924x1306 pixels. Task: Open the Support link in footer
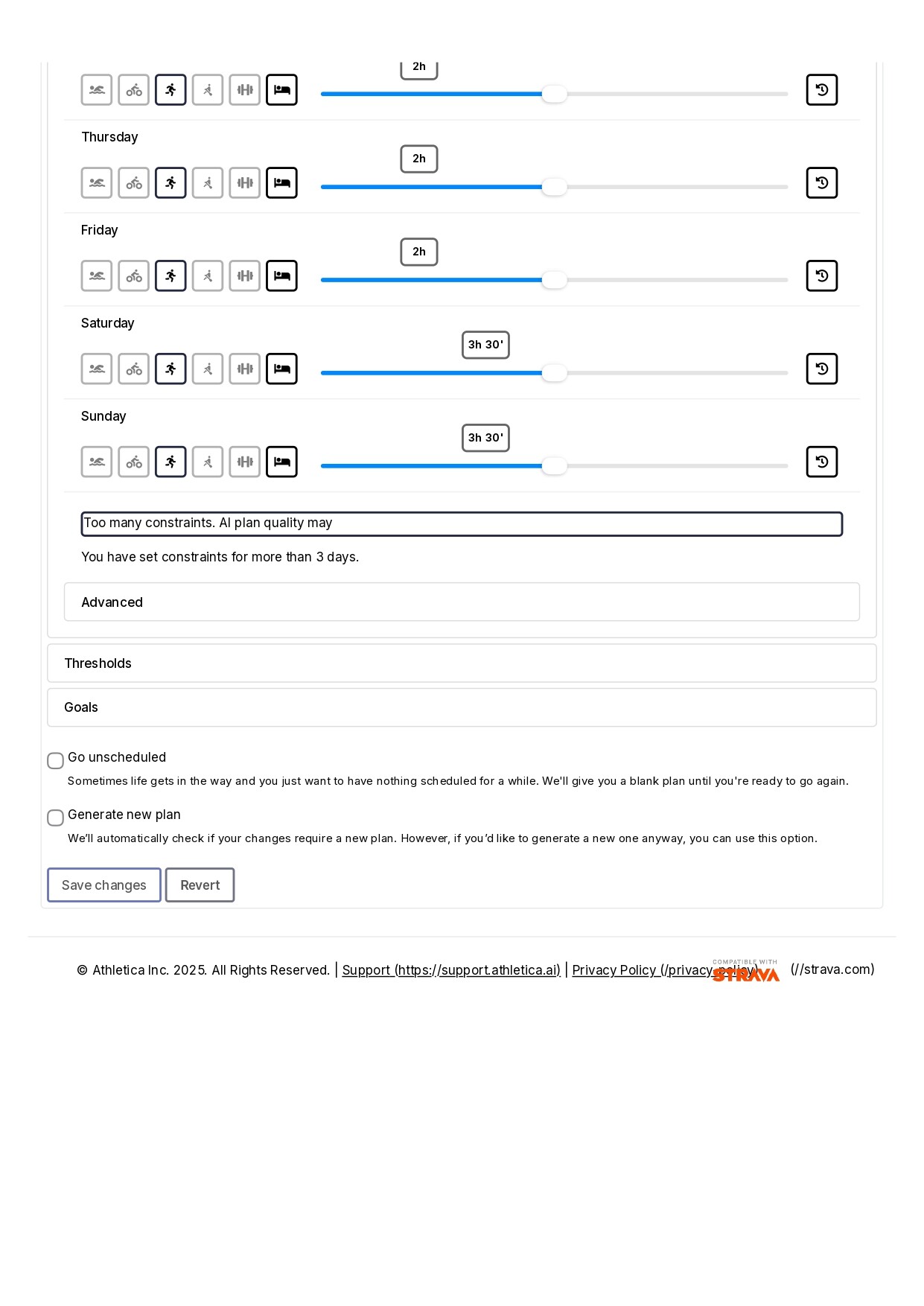450,970
